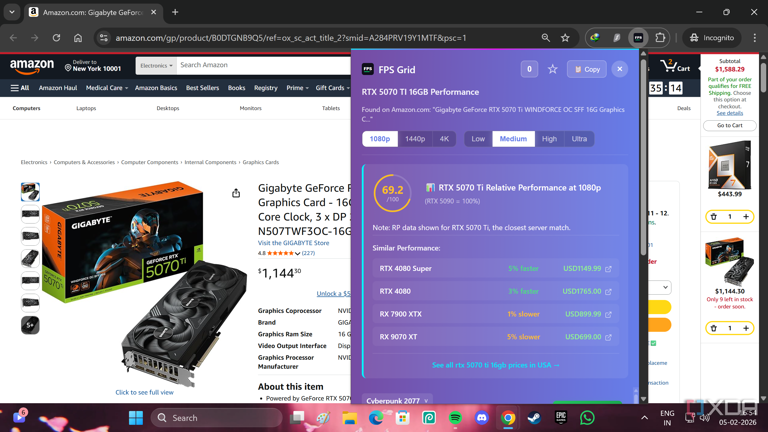Open Graphics Cards breadcrumb link

pos(261,162)
